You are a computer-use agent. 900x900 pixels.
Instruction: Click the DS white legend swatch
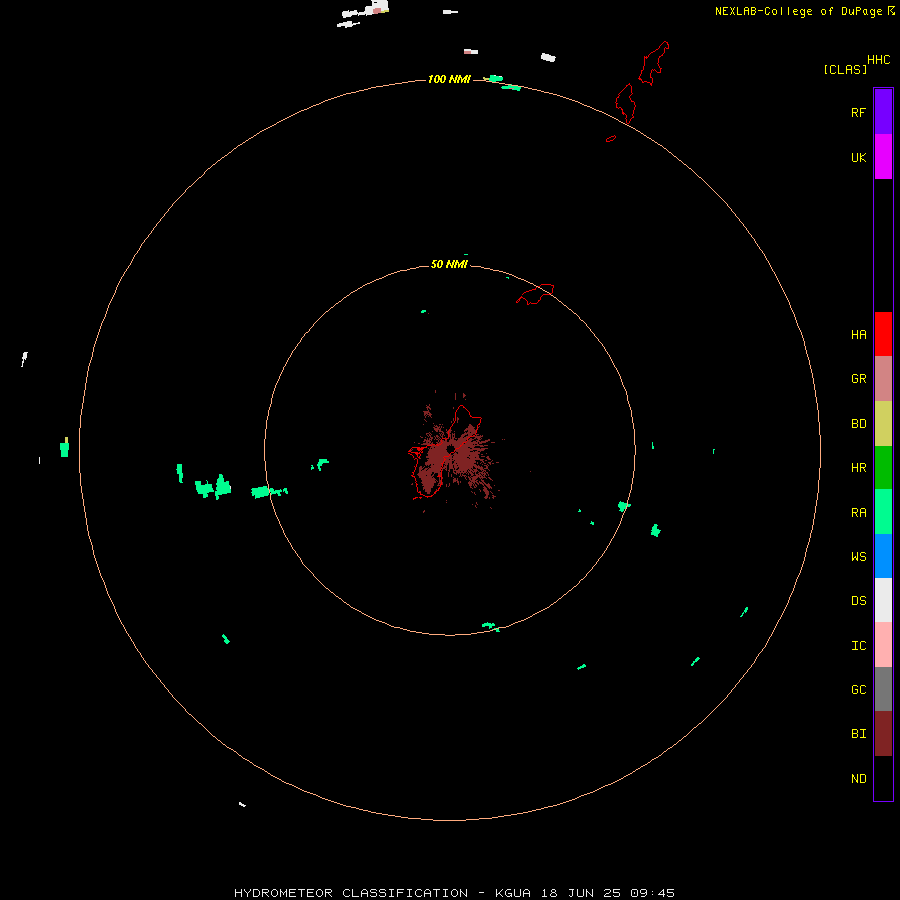[x=883, y=600]
